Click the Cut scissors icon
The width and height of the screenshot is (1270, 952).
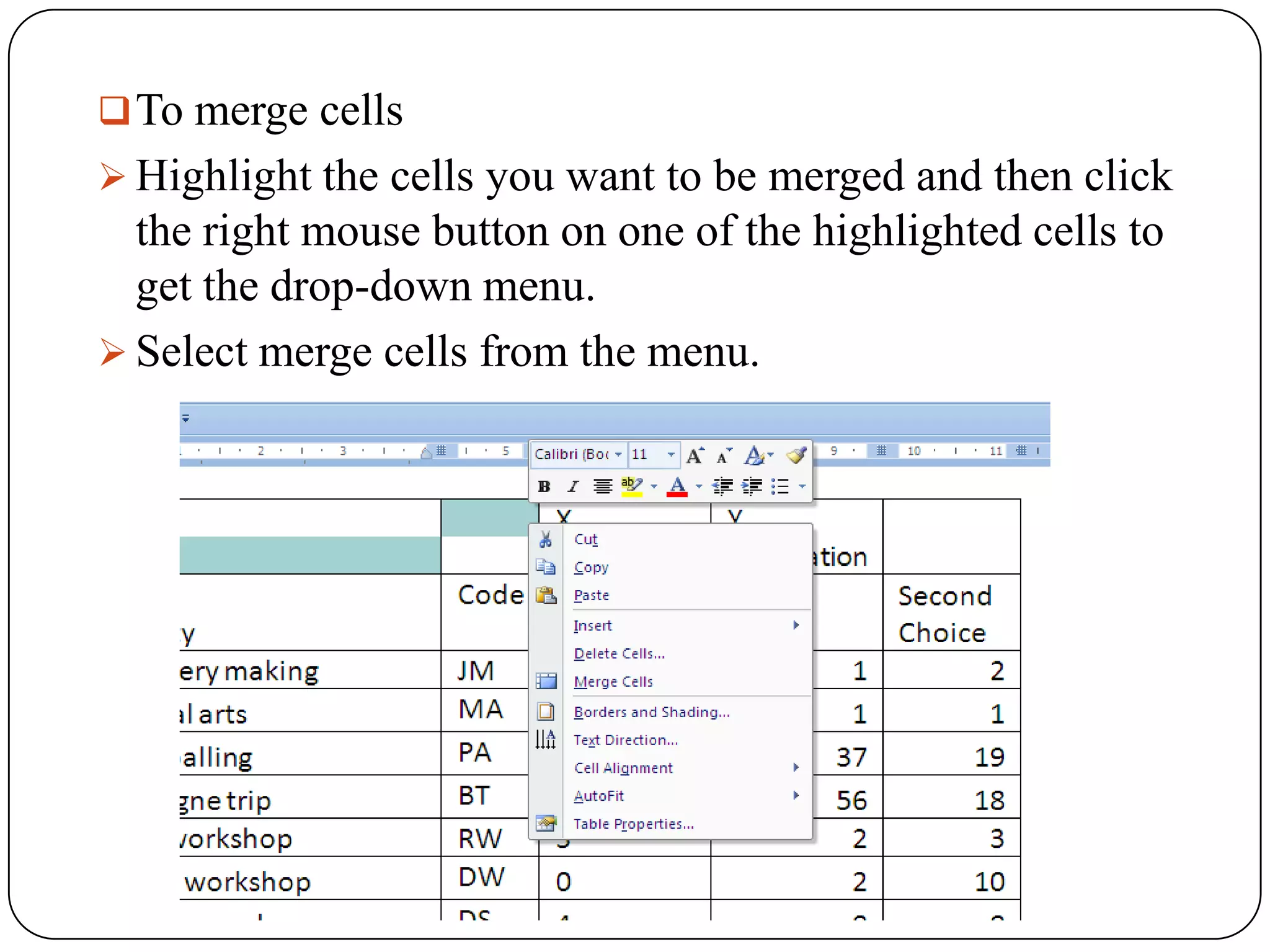[x=546, y=539]
